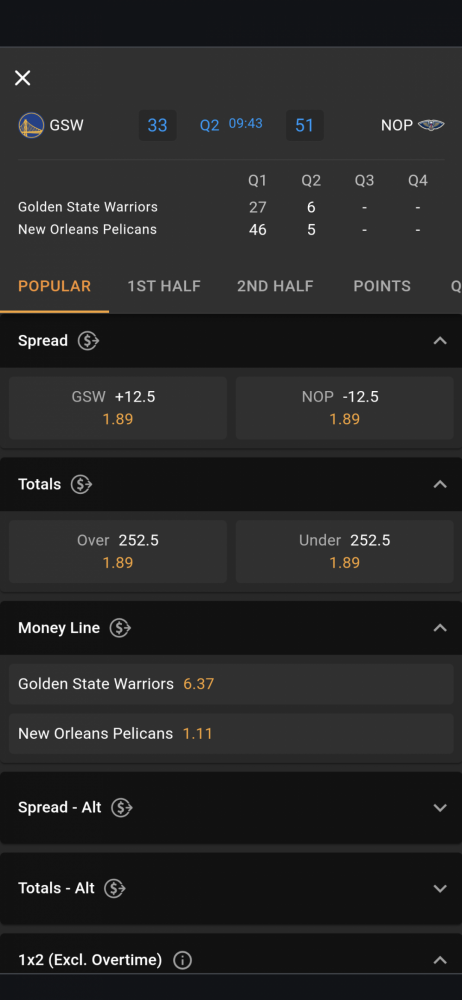This screenshot has width=462, height=1000.
Task: Click cash-out icon next to Spread
Action: [x=88, y=341]
